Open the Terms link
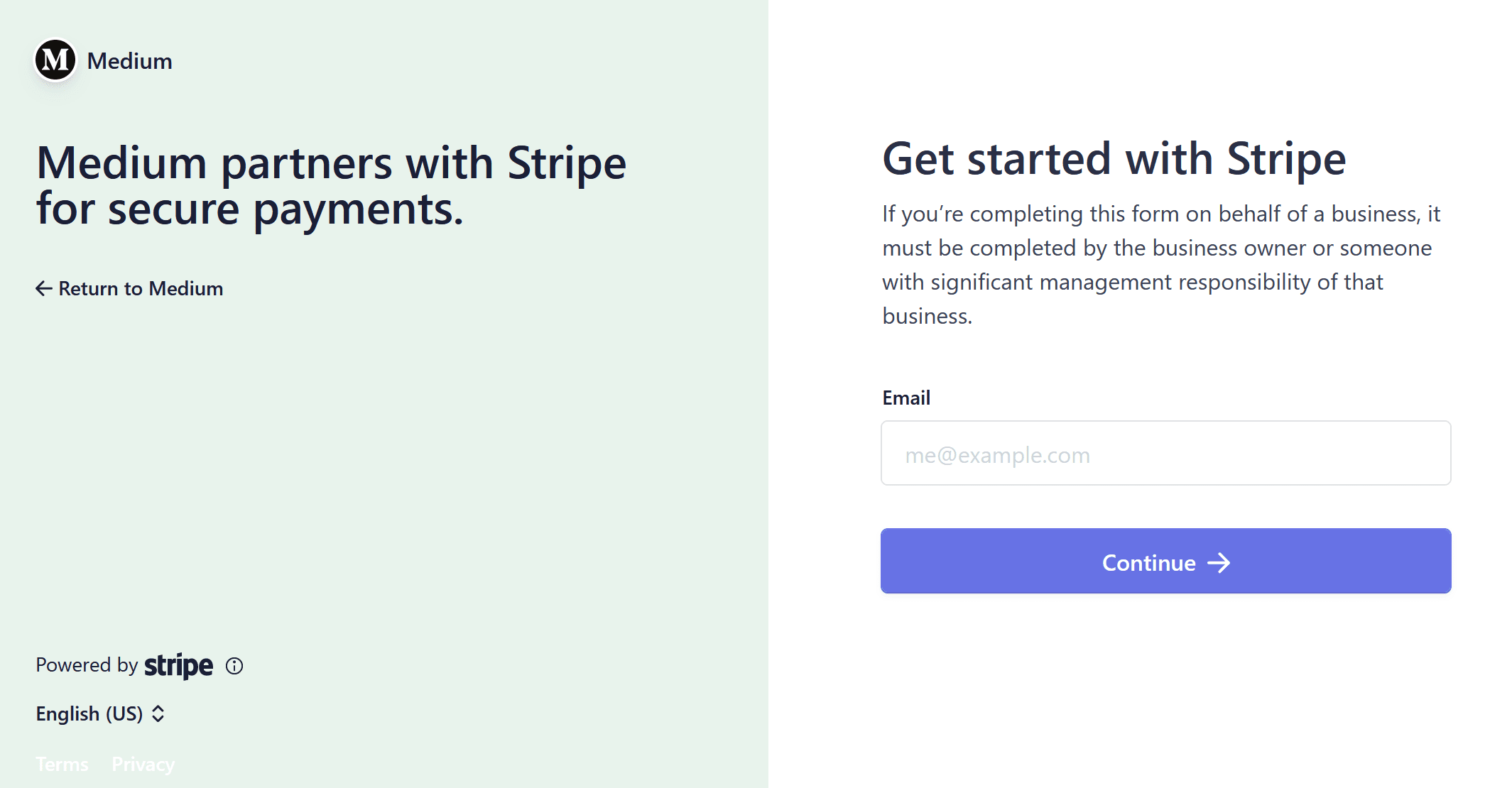This screenshot has width=1512, height=788. tap(62, 764)
